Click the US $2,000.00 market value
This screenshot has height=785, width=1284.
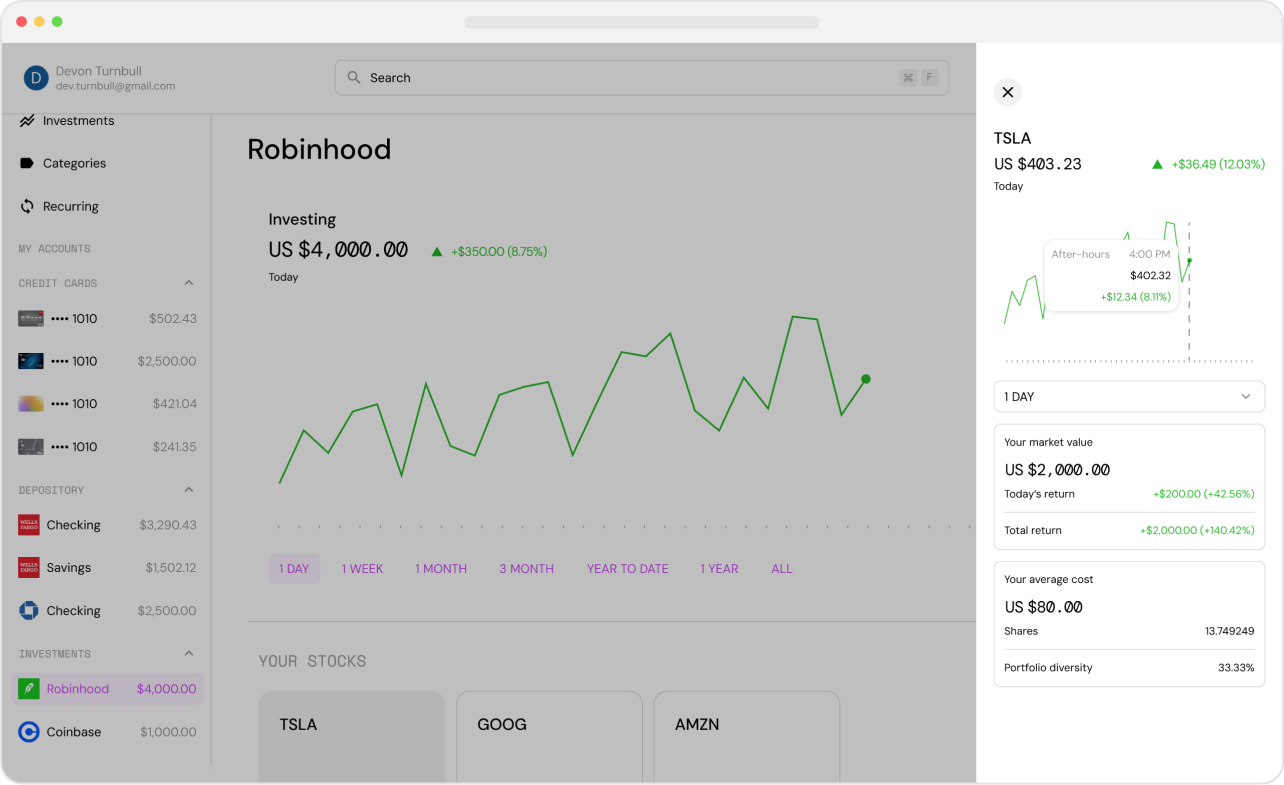click(1057, 470)
